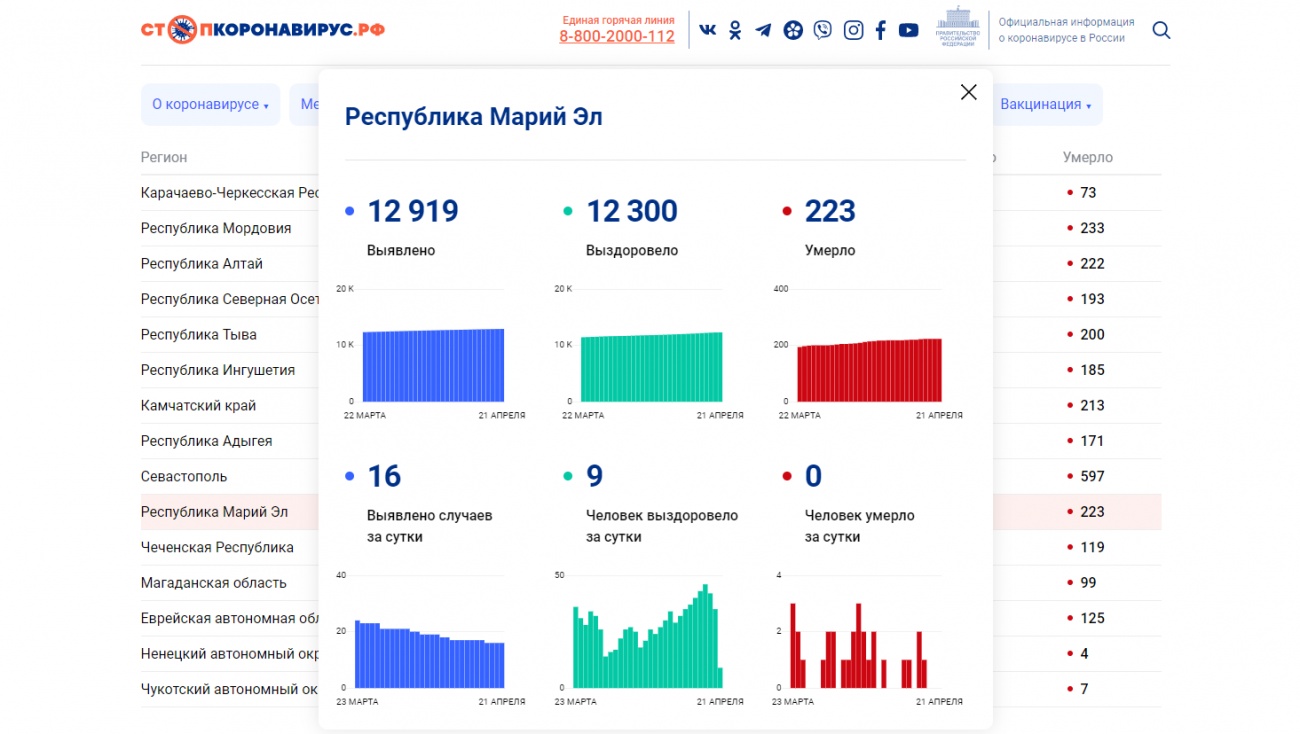
Task: Click the search magnifier icon
Action: coord(1161,30)
